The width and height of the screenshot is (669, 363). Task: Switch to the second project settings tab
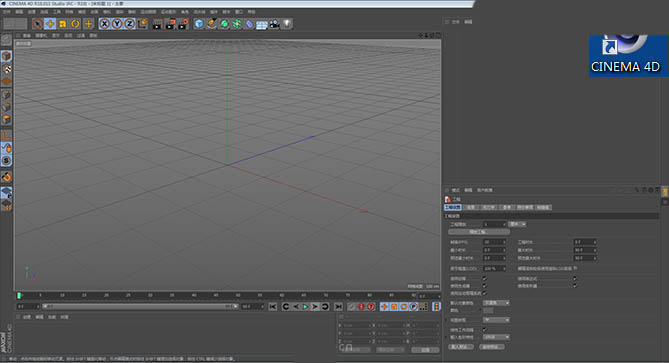(471, 207)
